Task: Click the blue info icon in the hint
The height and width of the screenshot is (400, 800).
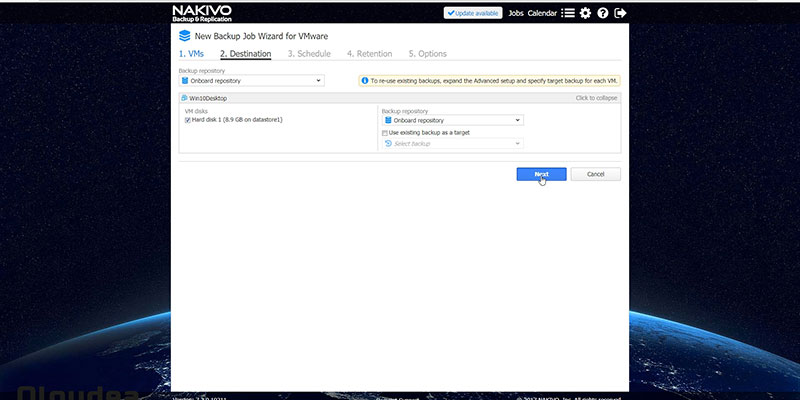Action: click(365, 81)
